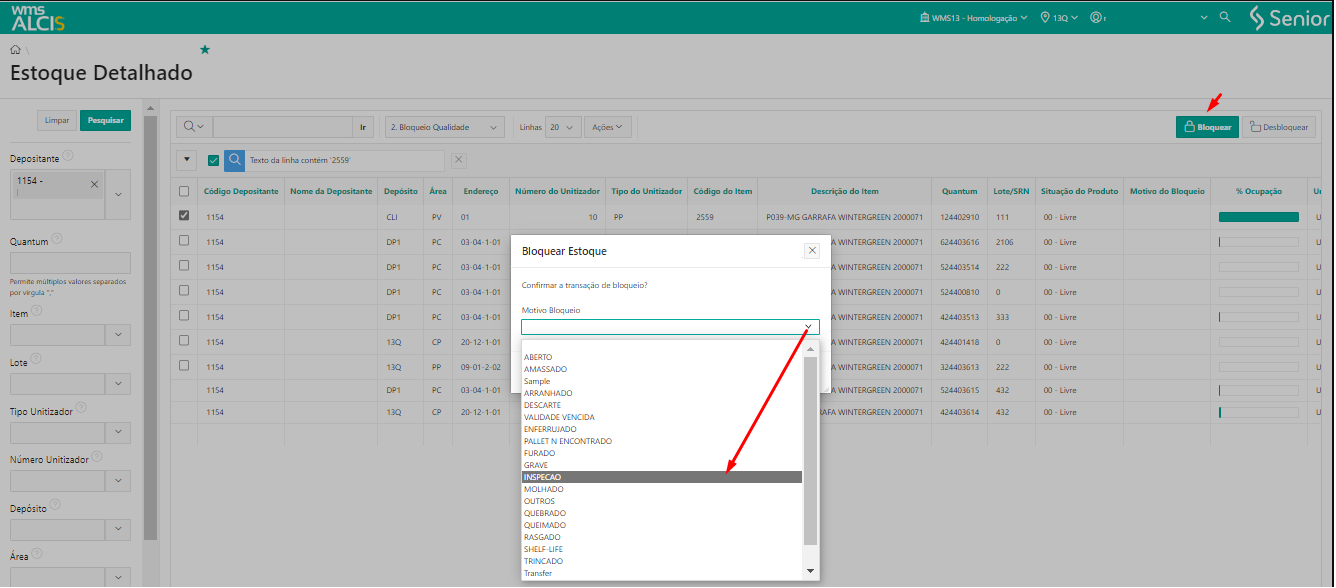The height and width of the screenshot is (588, 1336).
Task: Click the Desbloquear button
Action: (1278, 127)
